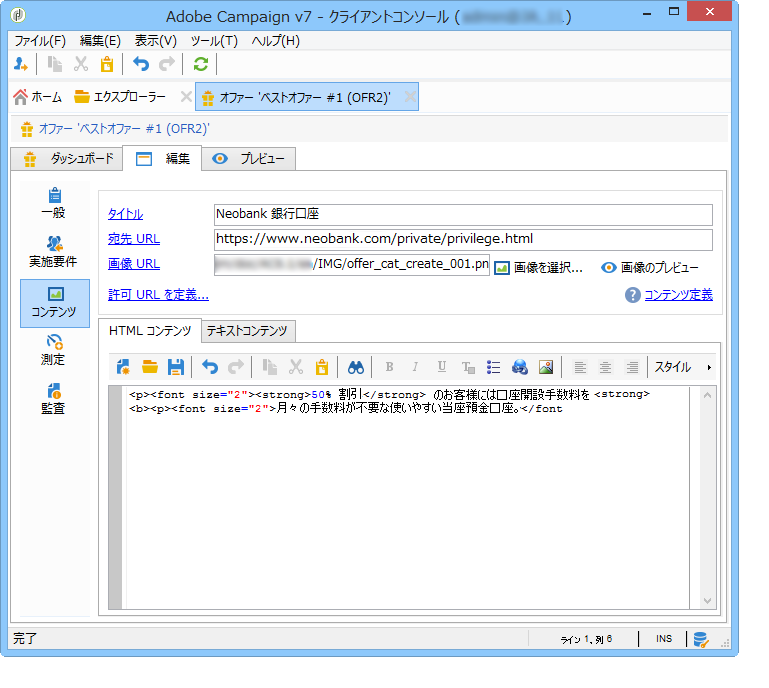Screen dimensions: 769x688
Task: Open the 一般 section in sidebar
Action: [54, 203]
